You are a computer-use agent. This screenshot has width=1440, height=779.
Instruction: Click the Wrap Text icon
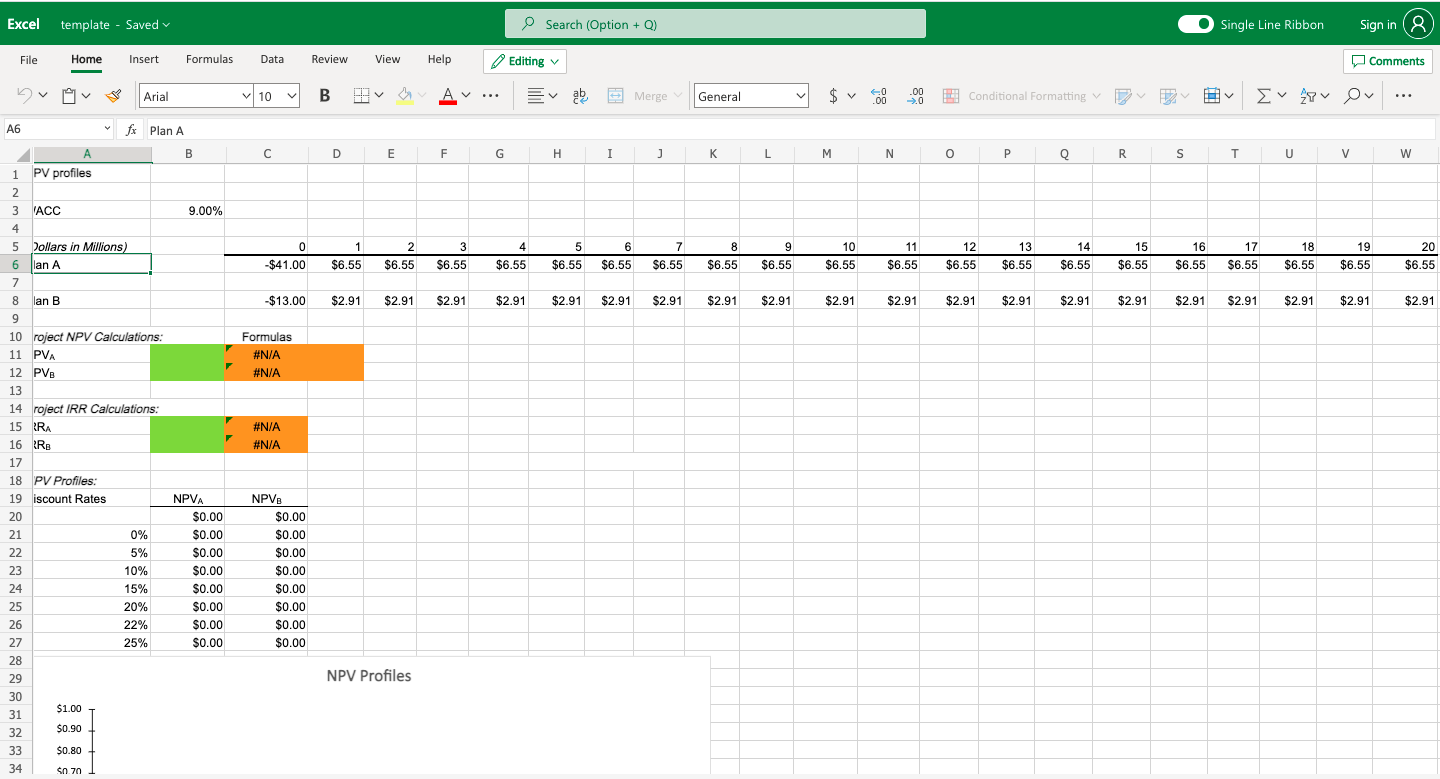(580, 95)
